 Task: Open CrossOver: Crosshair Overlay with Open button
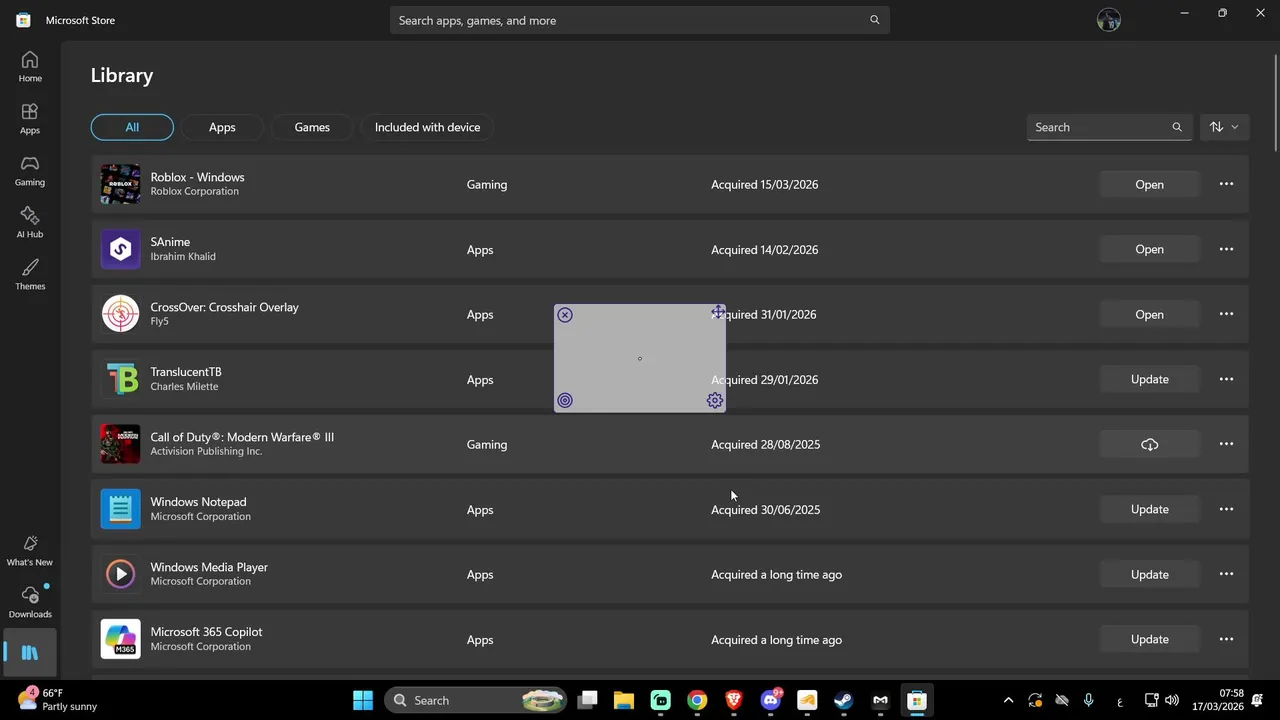pos(1149,314)
